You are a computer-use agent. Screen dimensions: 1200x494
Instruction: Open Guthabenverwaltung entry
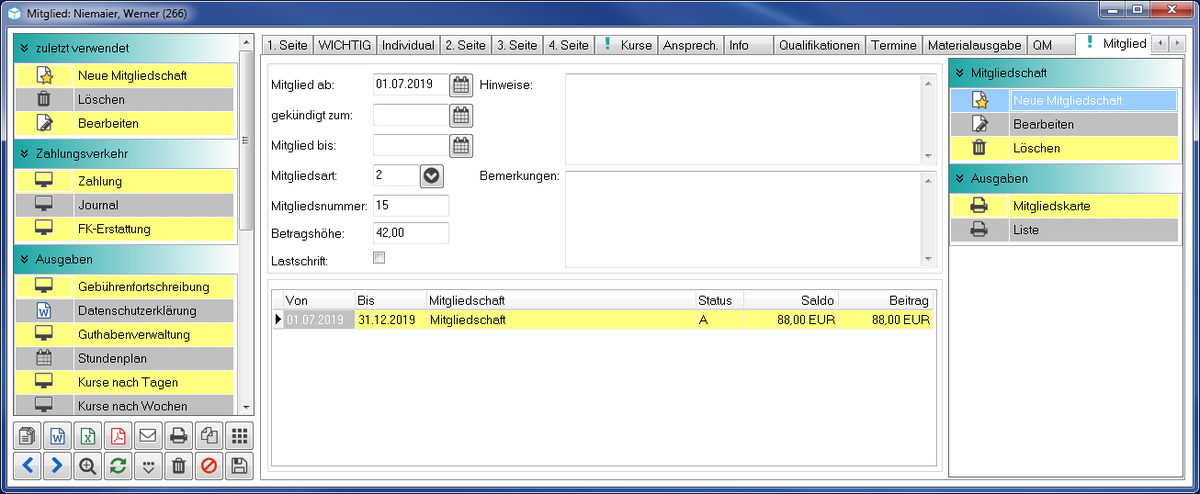coord(125,334)
